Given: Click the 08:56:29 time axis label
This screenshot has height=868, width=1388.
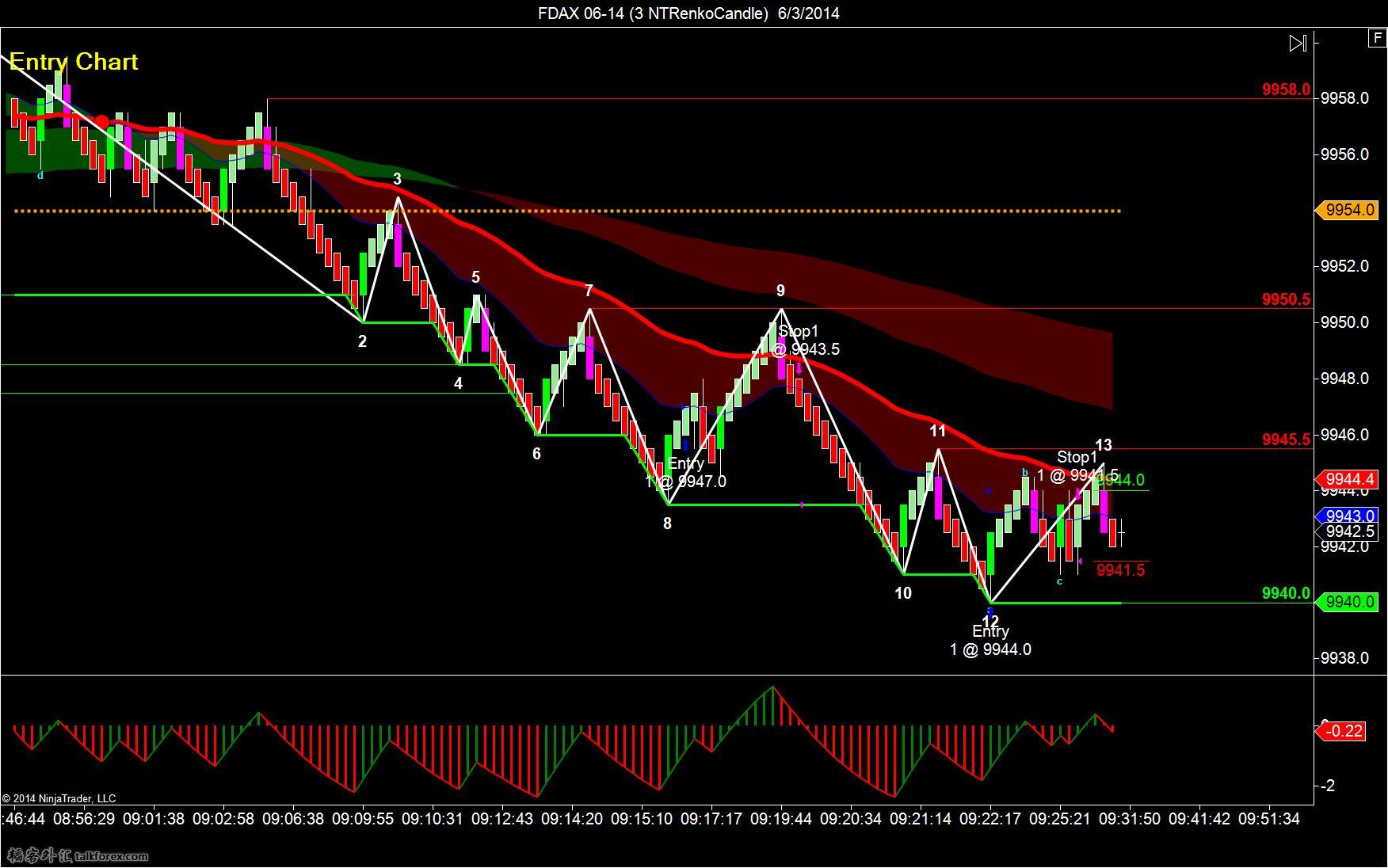Looking at the screenshot, I should tap(84, 819).
